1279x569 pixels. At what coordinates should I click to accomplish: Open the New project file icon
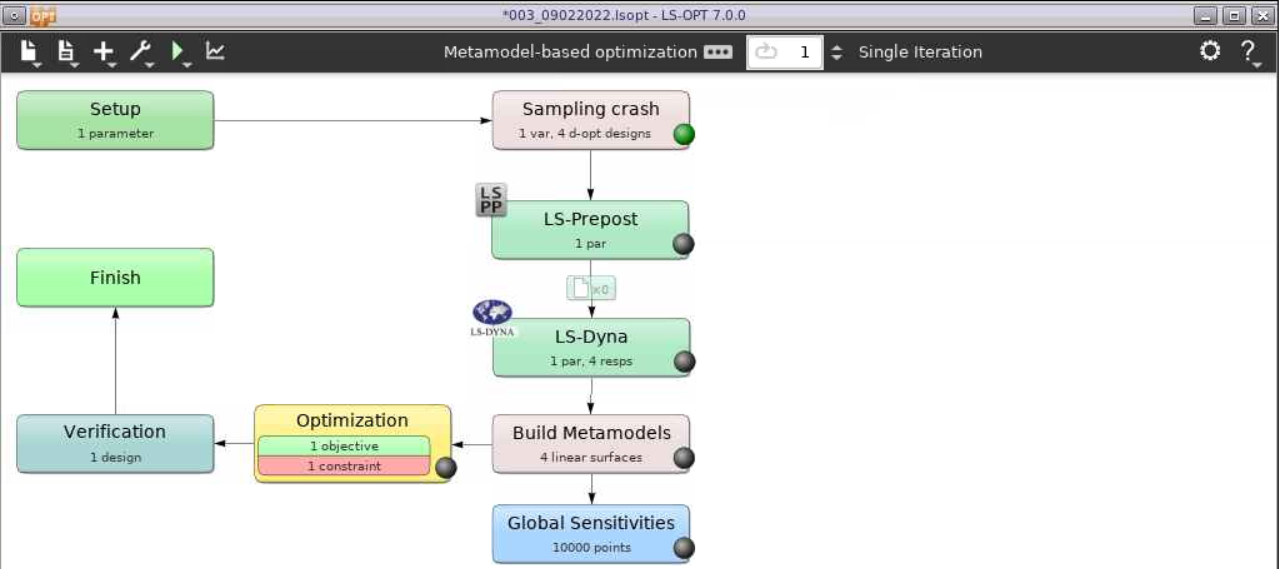pyautogui.click(x=29, y=51)
